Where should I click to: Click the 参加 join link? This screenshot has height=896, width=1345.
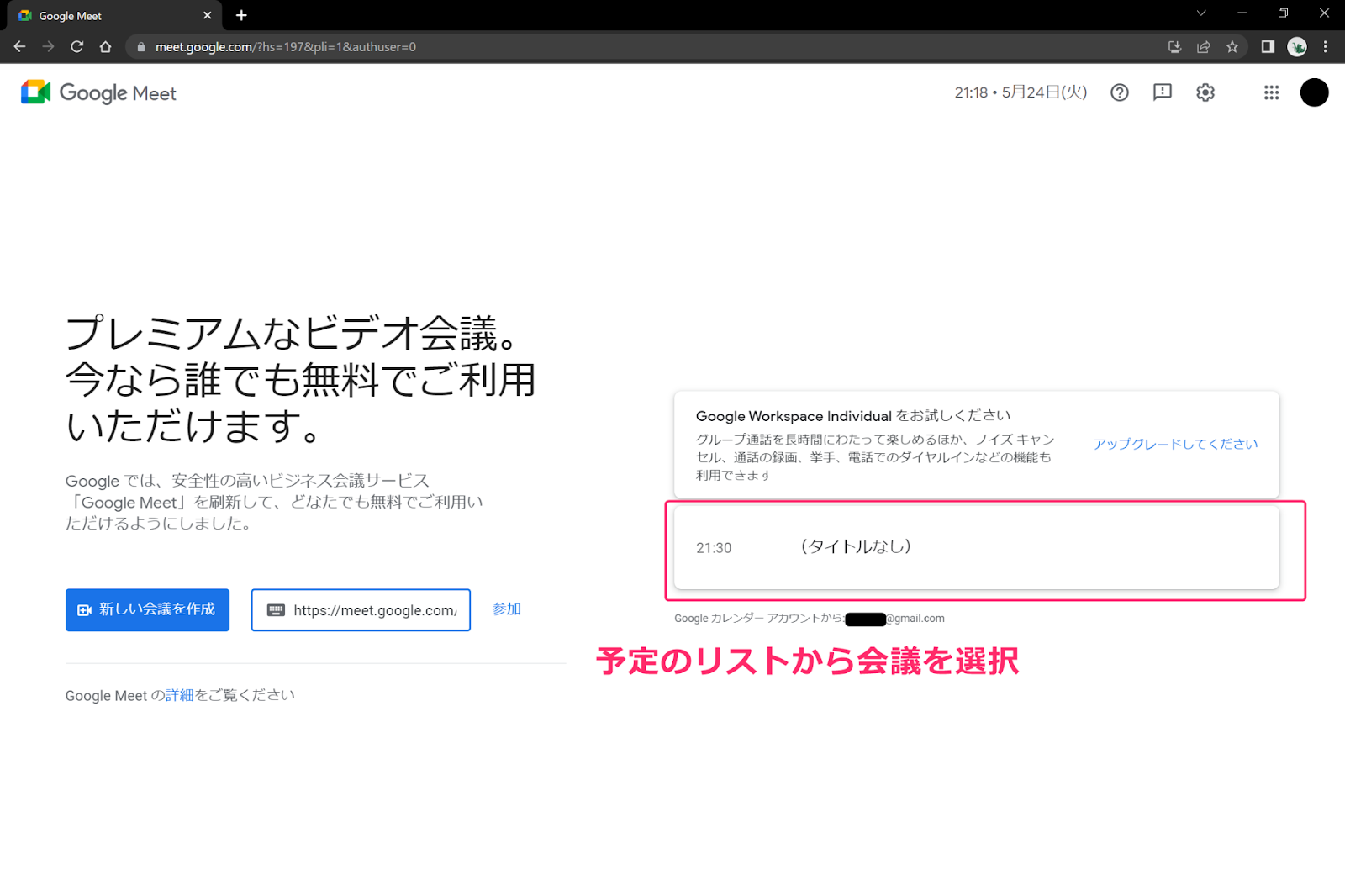coord(507,609)
